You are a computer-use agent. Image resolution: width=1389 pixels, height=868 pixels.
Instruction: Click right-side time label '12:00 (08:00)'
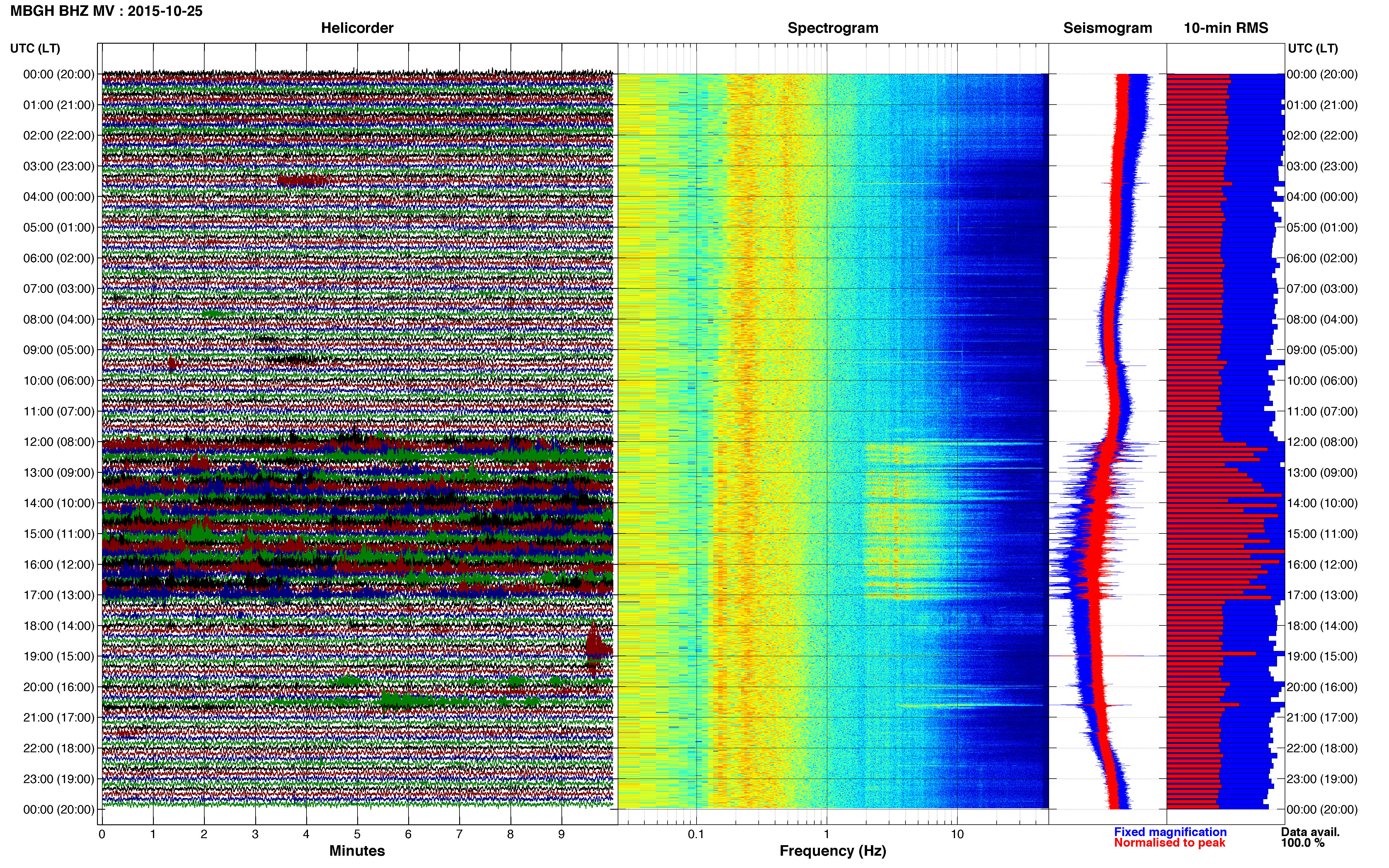coord(1322,442)
